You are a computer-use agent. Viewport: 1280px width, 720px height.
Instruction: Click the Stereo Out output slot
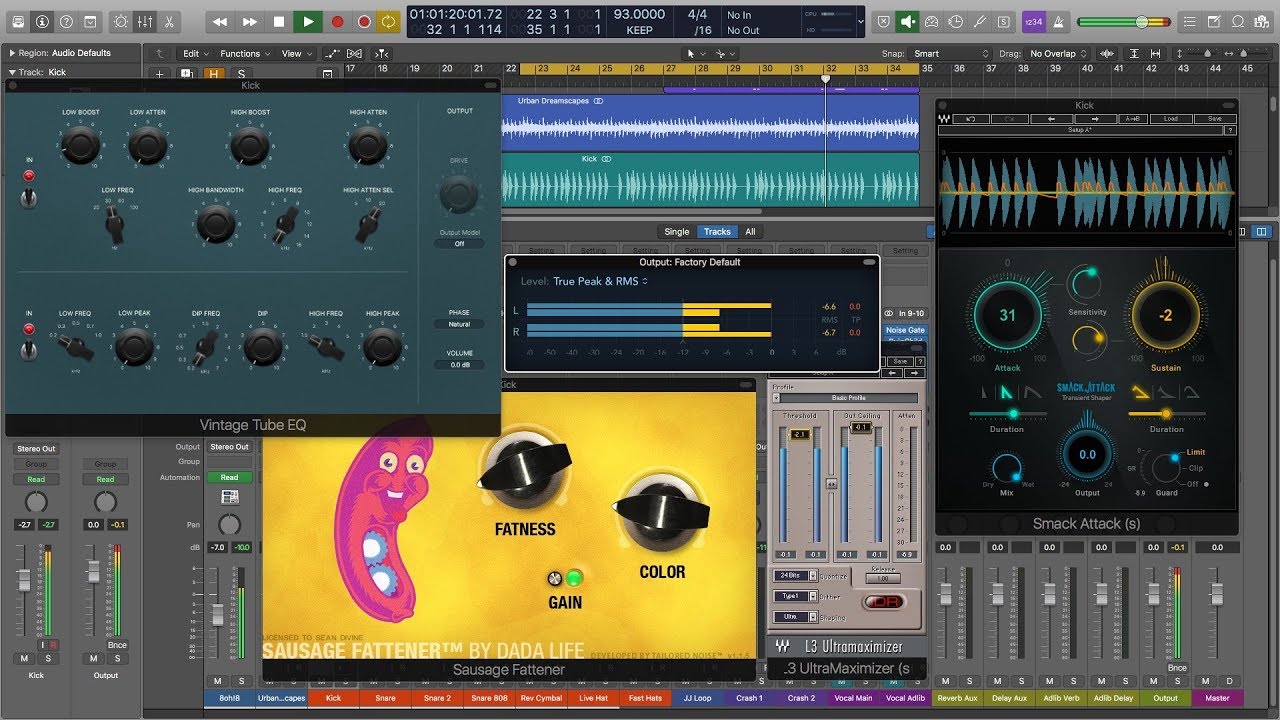pos(36,449)
